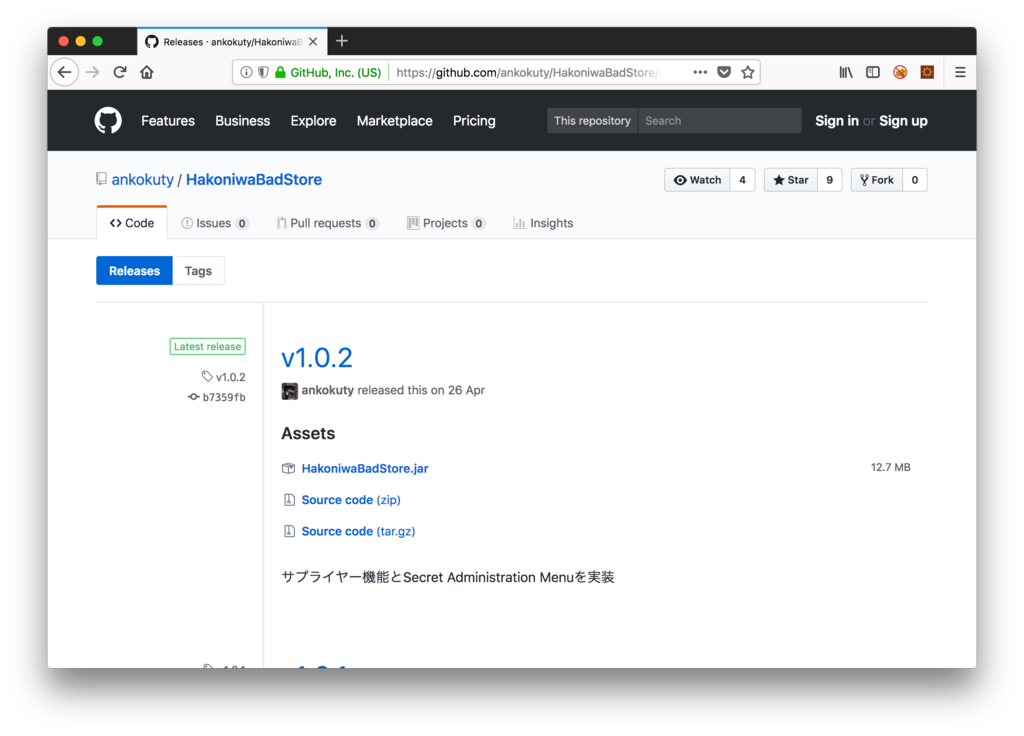This screenshot has width=1024, height=736.
Task: Open page actions three-dots menu
Action: coord(700,72)
